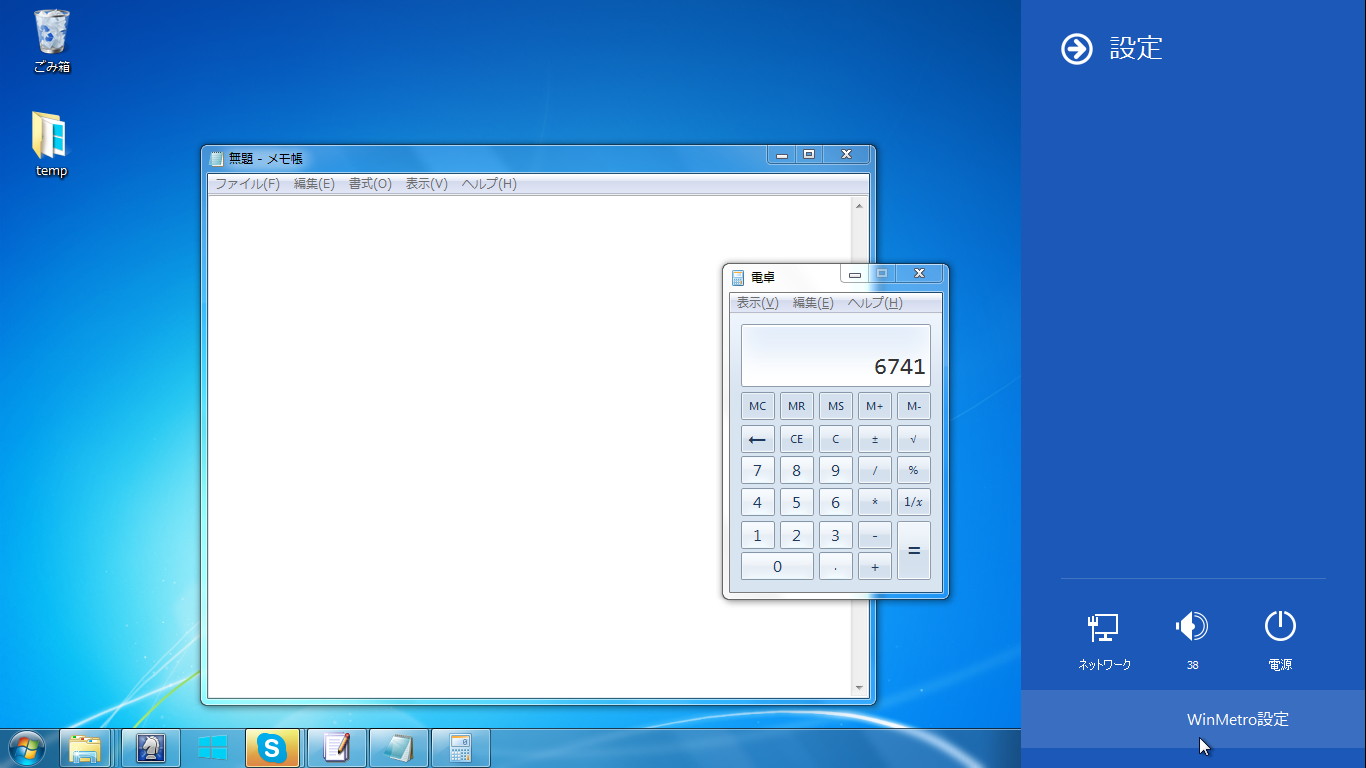Click M- memory subtract in Calculator
Screen dimensions: 1366x768
913,406
